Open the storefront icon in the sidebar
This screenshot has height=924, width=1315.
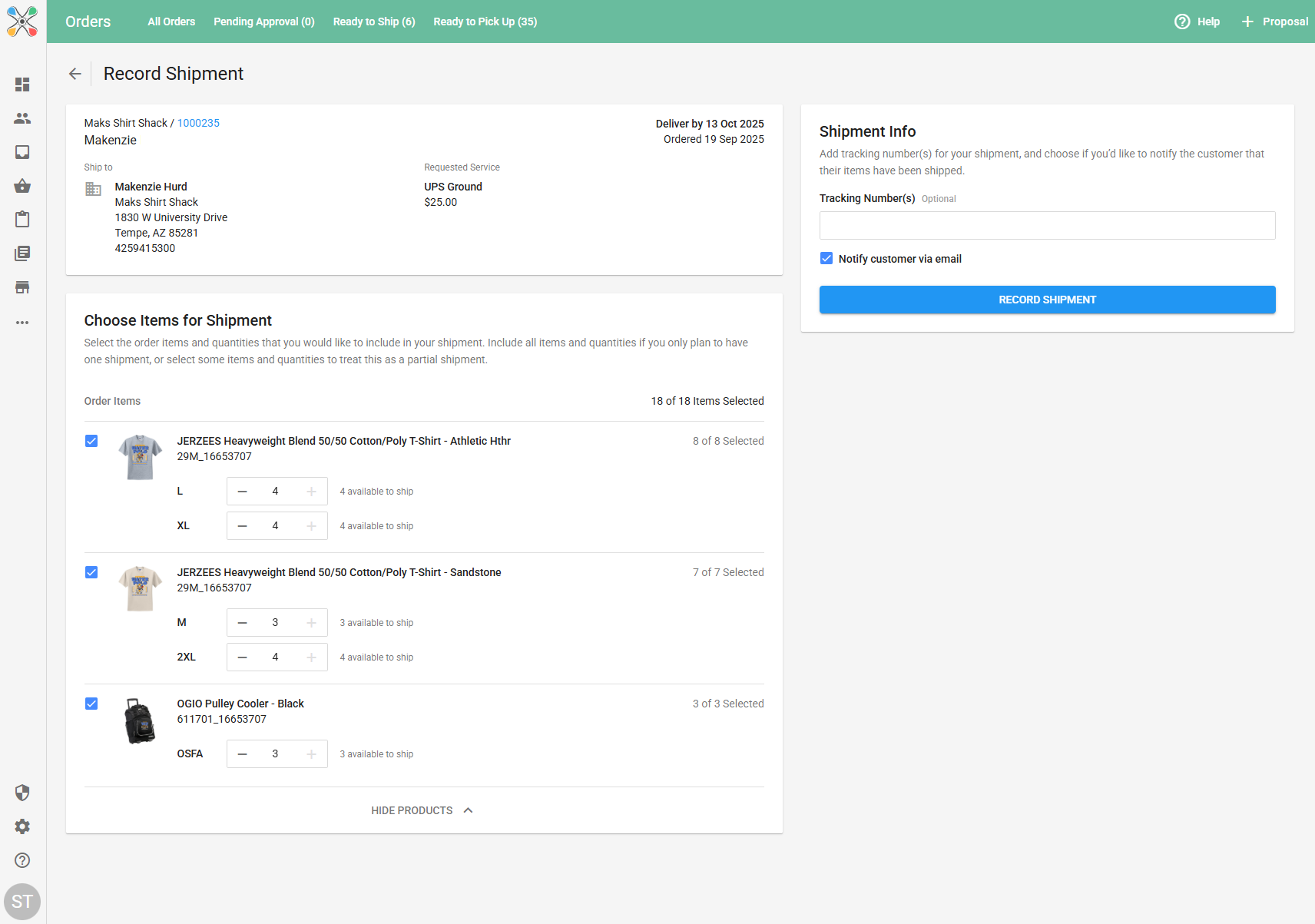(22, 287)
